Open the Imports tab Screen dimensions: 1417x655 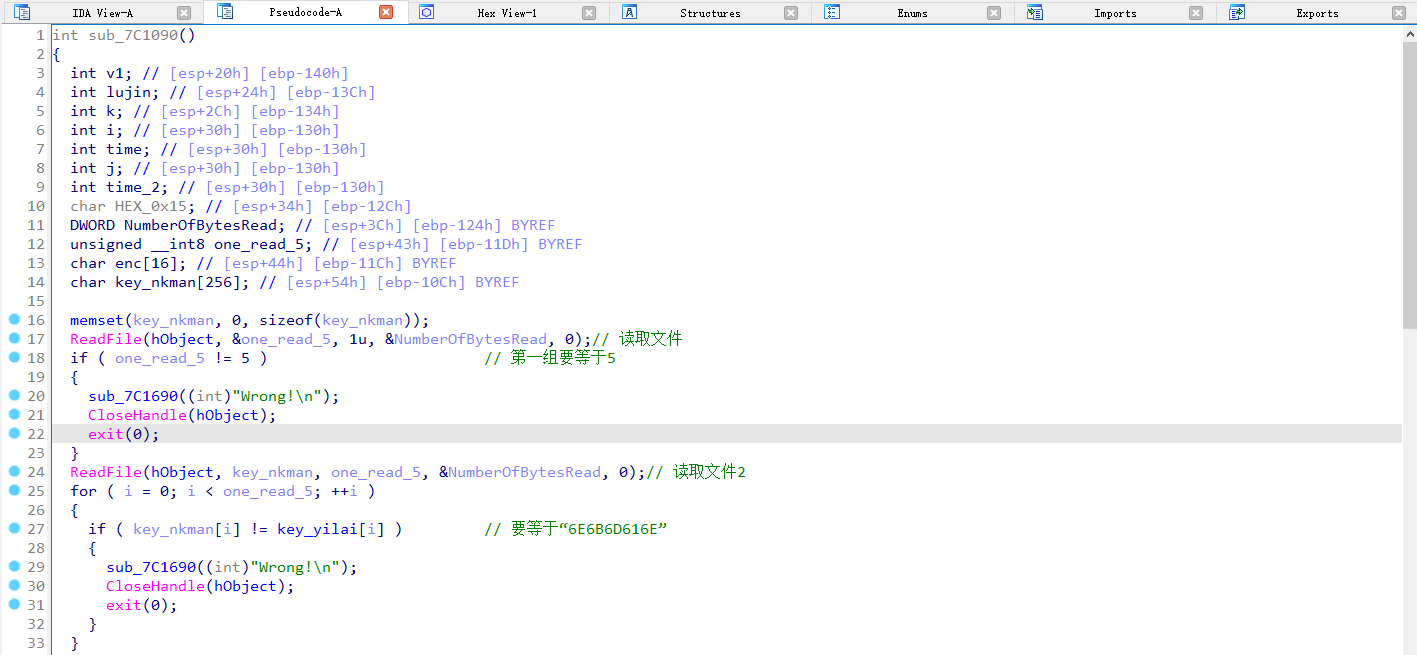click(1114, 13)
